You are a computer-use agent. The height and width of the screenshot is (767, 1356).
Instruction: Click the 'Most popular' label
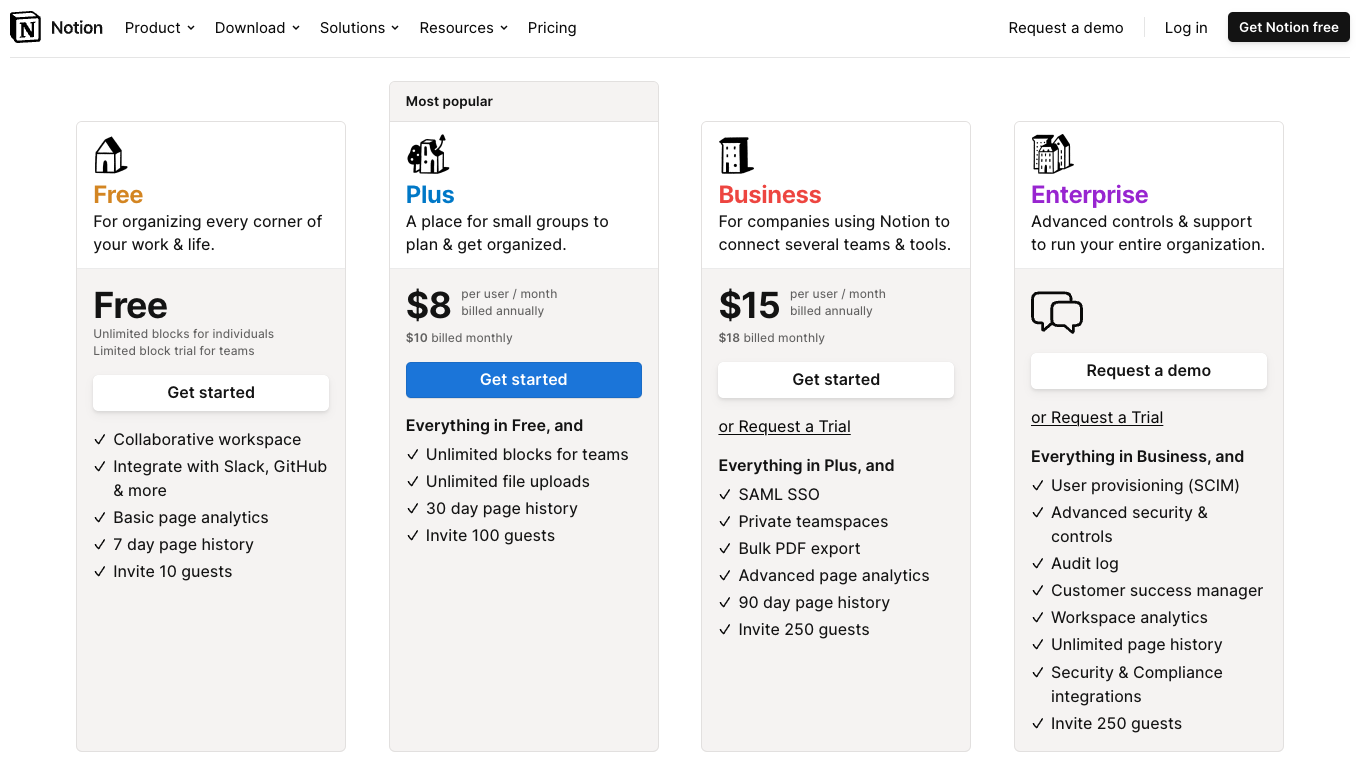449,101
